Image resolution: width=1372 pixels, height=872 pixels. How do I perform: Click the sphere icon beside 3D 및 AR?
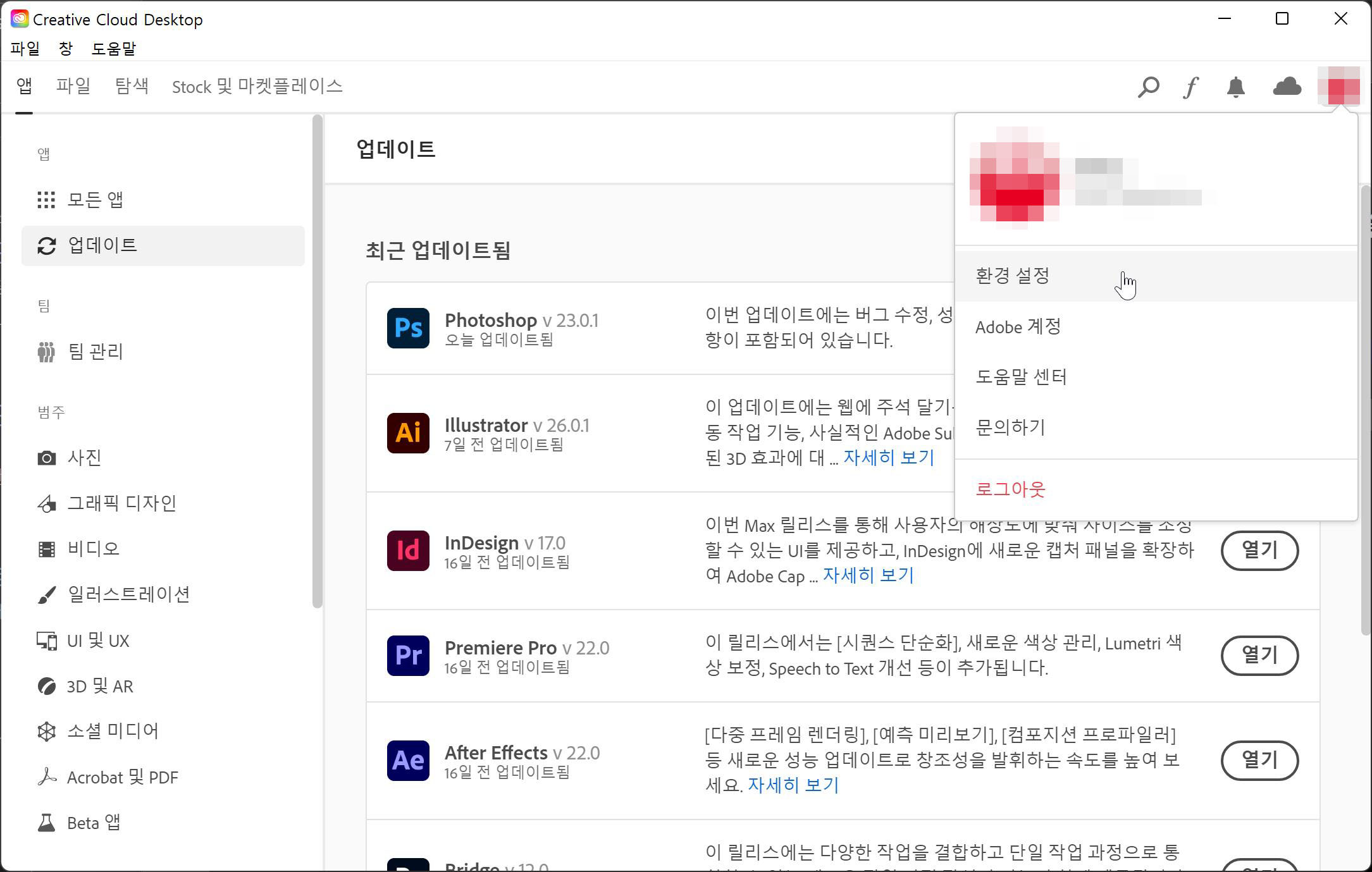click(46, 686)
